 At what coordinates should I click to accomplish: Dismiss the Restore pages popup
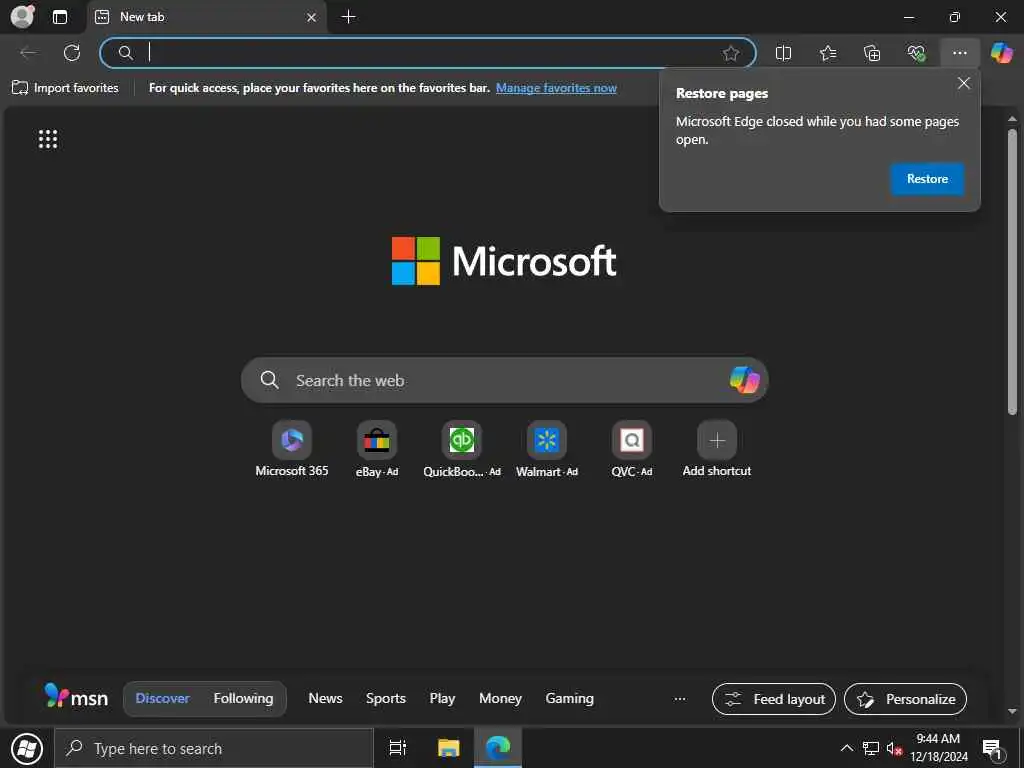tap(963, 83)
